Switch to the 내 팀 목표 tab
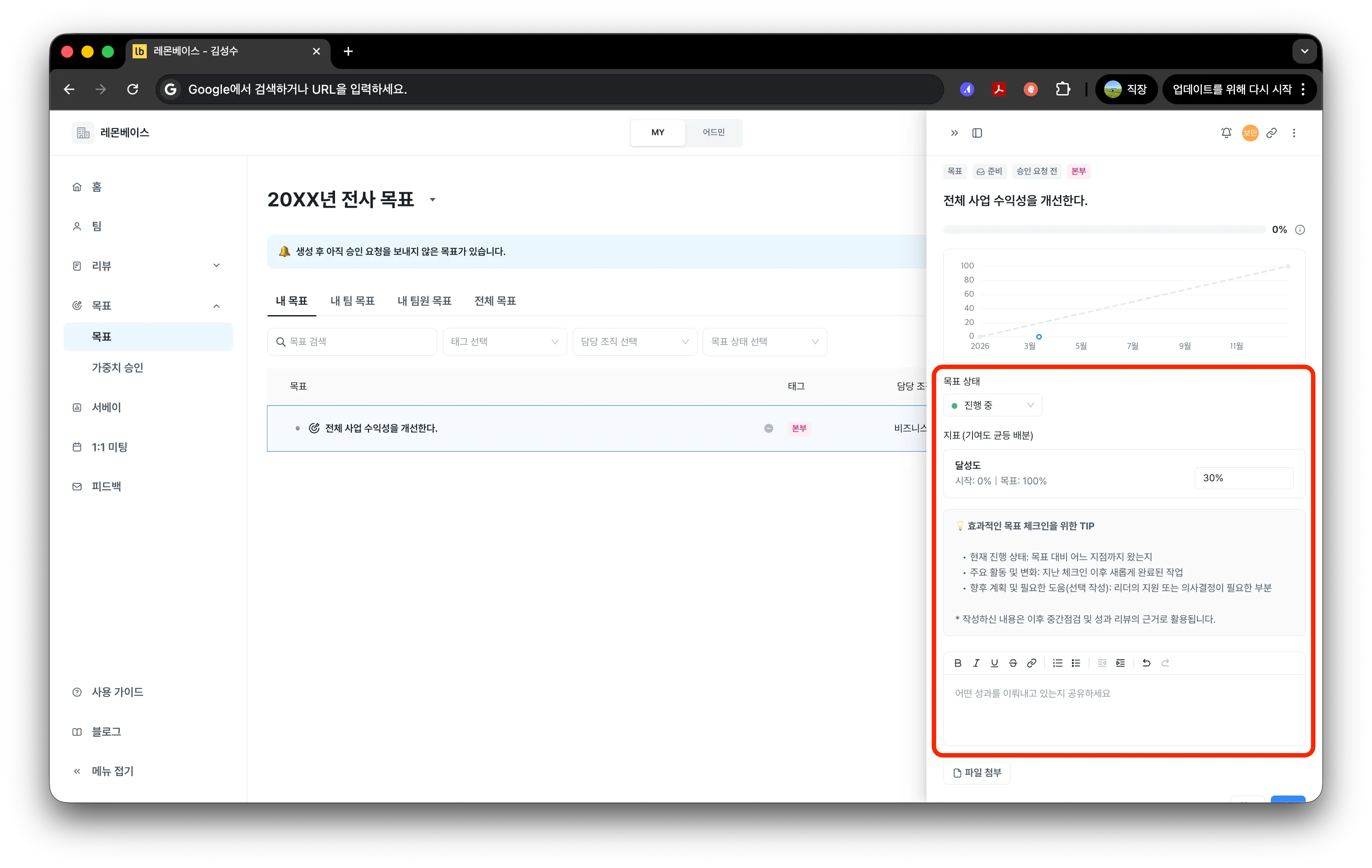 click(x=352, y=300)
